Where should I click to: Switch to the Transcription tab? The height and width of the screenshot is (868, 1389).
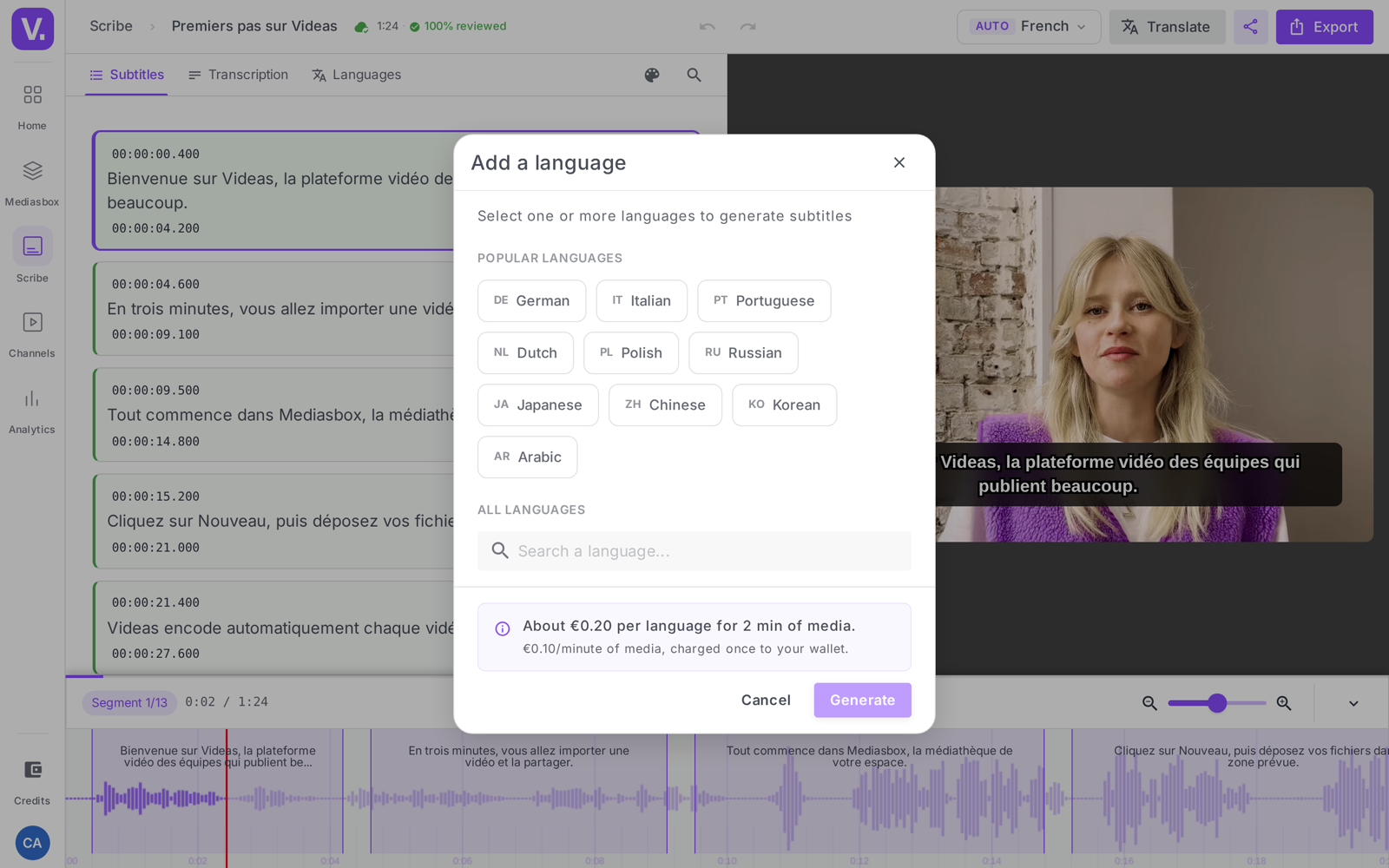[x=238, y=76]
